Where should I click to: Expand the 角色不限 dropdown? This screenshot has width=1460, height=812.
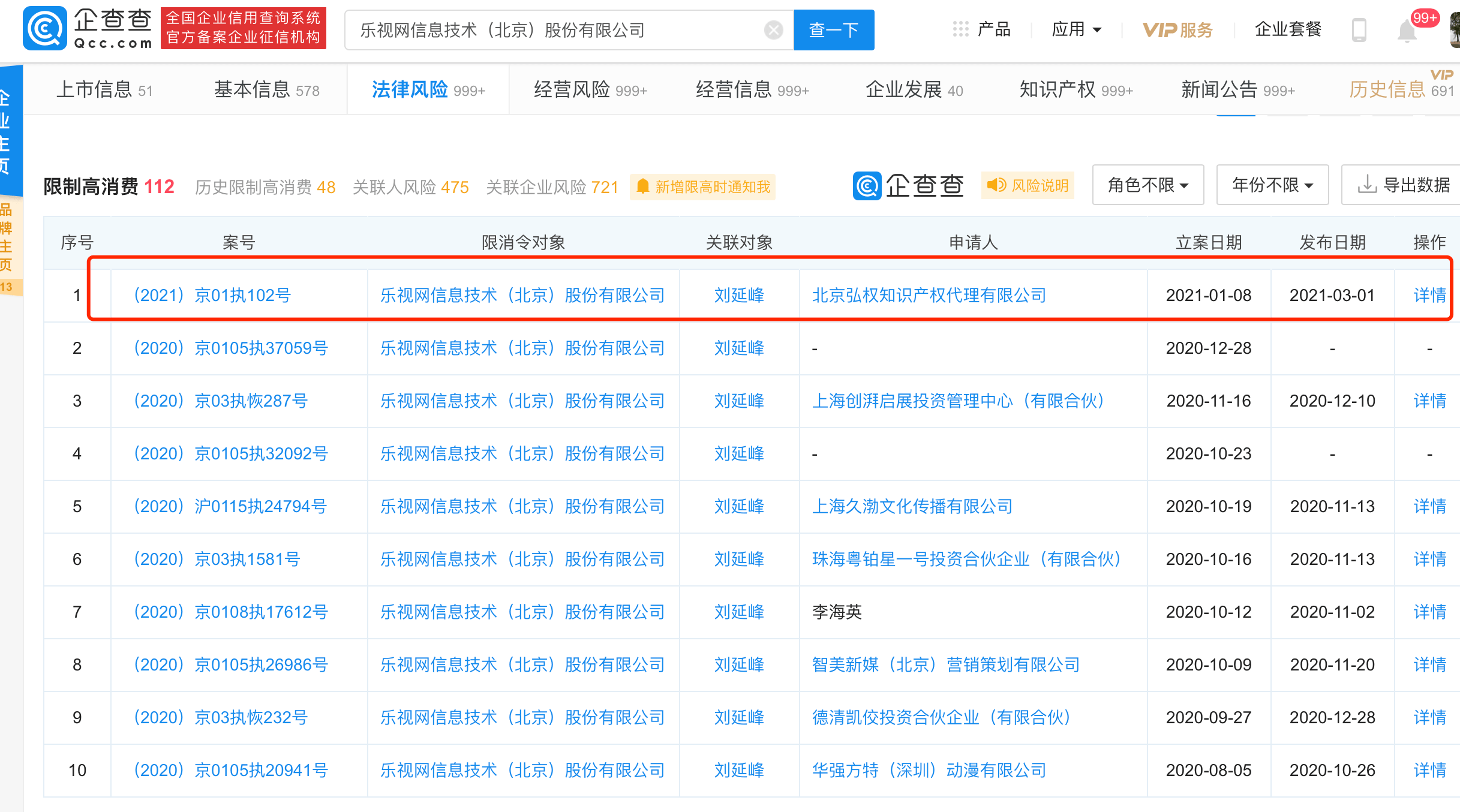click(1148, 185)
